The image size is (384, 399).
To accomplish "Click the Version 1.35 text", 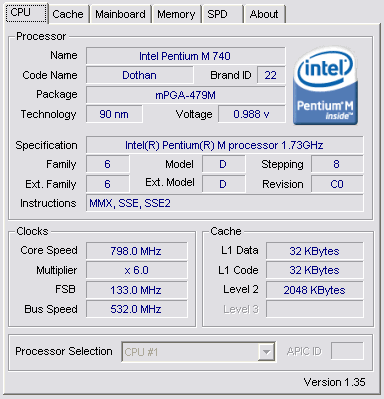I will (335, 382).
